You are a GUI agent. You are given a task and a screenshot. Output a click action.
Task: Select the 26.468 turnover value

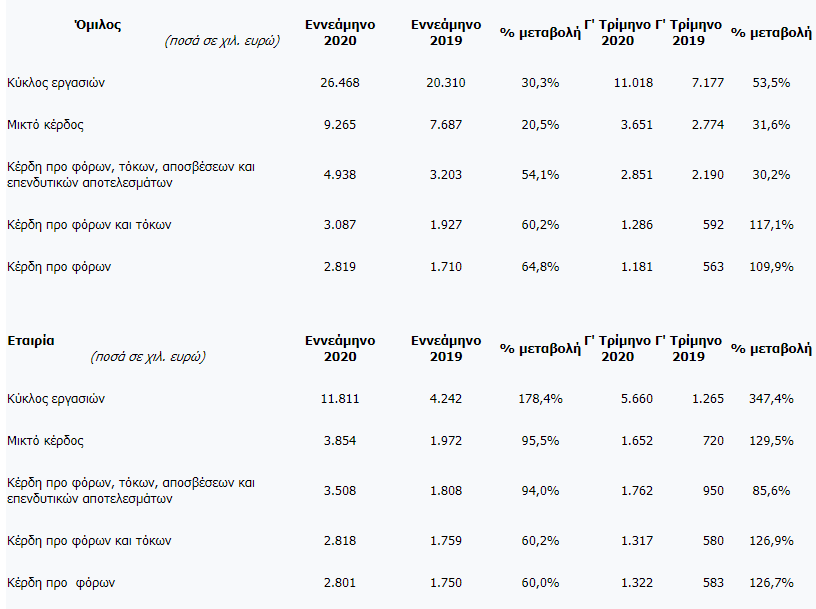click(340, 83)
